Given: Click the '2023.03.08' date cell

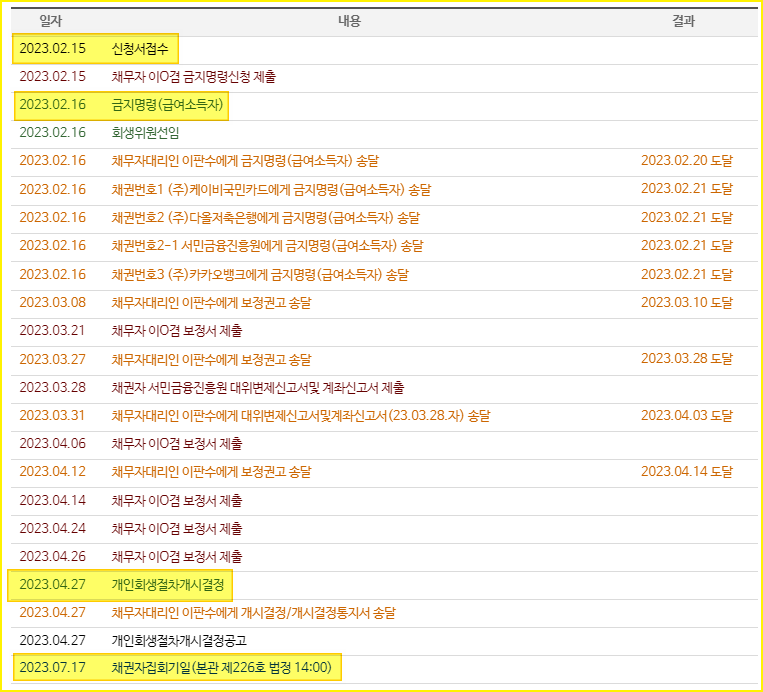Looking at the screenshot, I should (53, 303).
